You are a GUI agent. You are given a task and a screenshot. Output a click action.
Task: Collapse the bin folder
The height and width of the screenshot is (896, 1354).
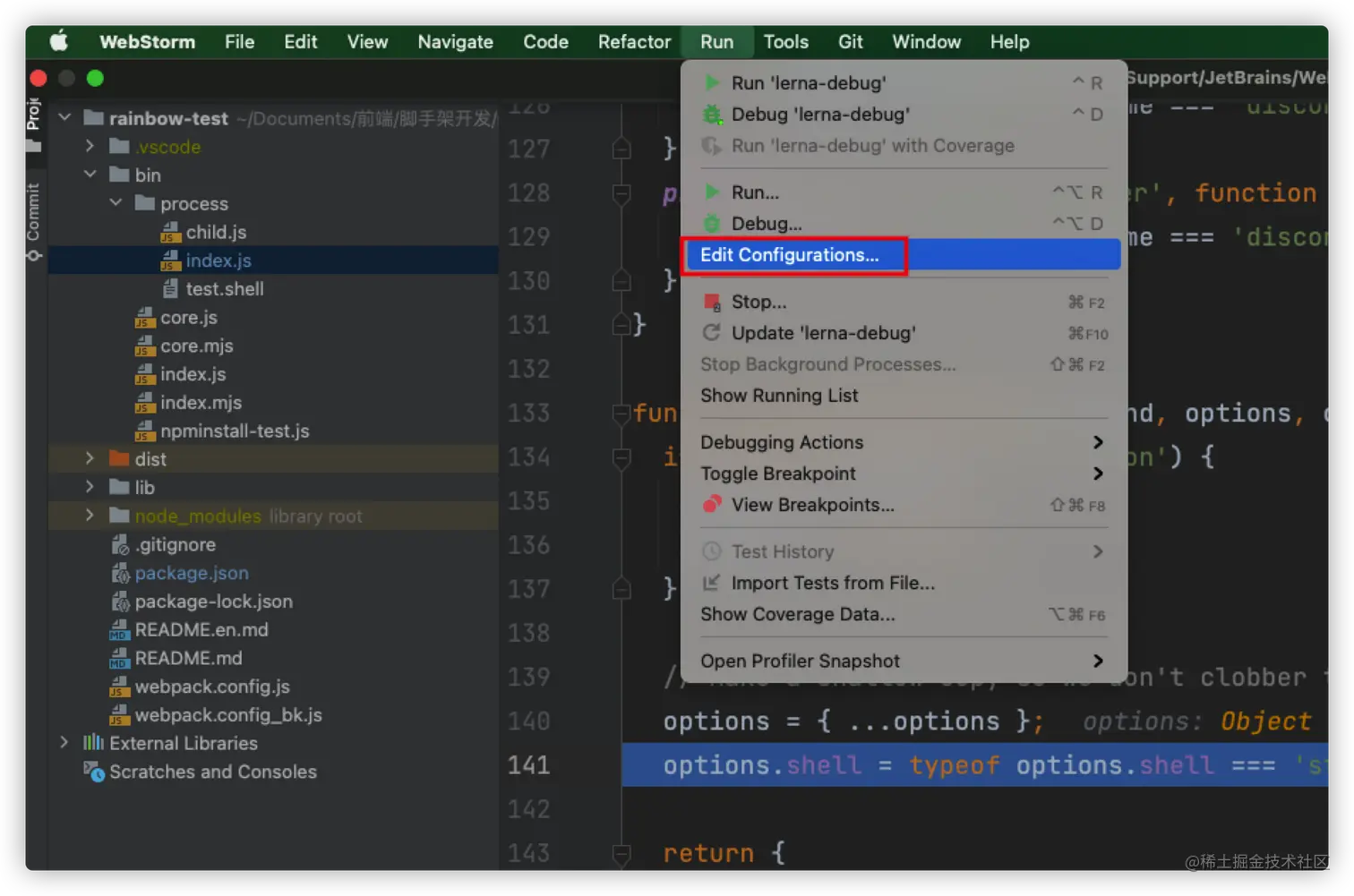(x=90, y=175)
